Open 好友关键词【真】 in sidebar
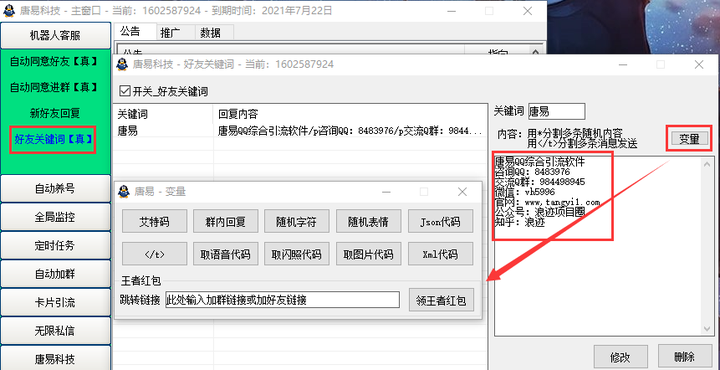The width and height of the screenshot is (720, 370). tap(53, 139)
